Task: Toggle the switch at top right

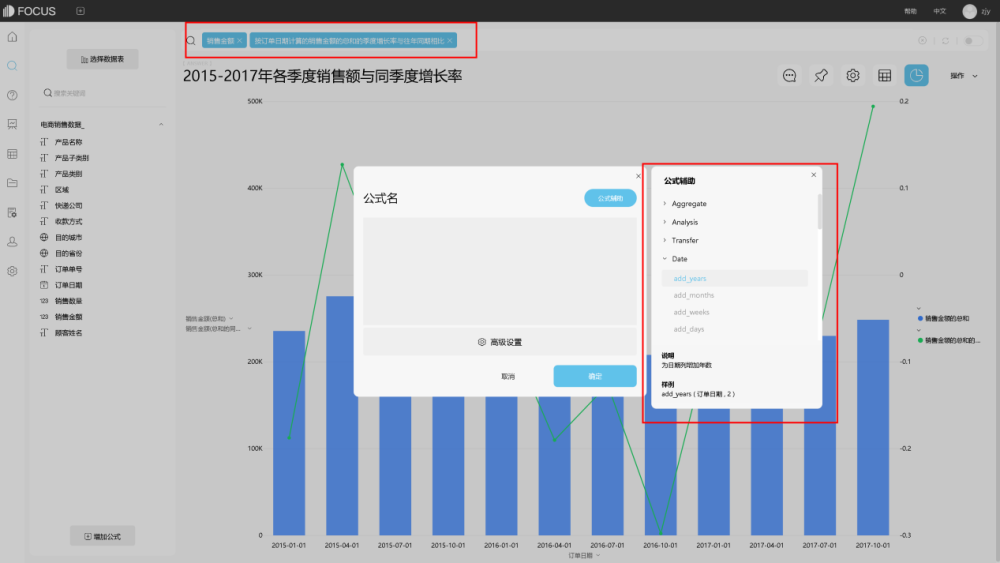Action: click(973, 41)
